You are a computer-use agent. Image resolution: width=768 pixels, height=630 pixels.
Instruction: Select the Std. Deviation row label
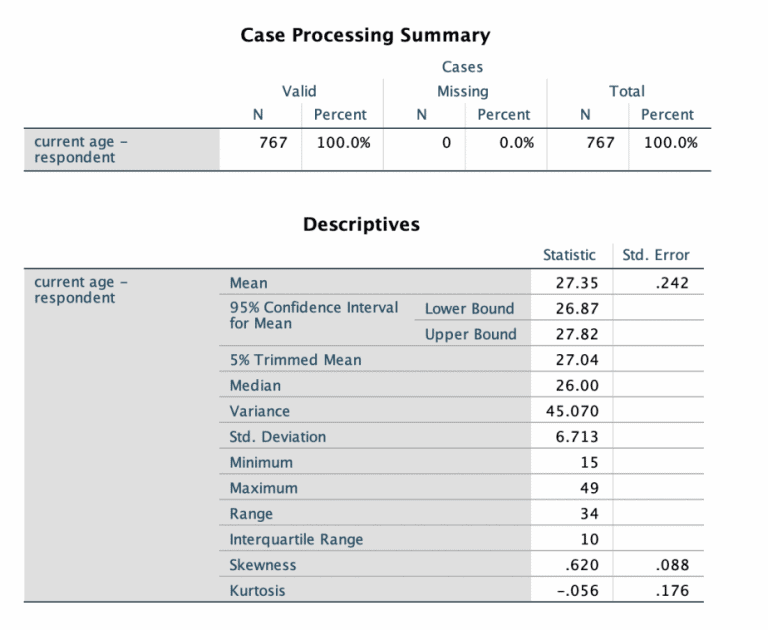[x=278, y=437]
